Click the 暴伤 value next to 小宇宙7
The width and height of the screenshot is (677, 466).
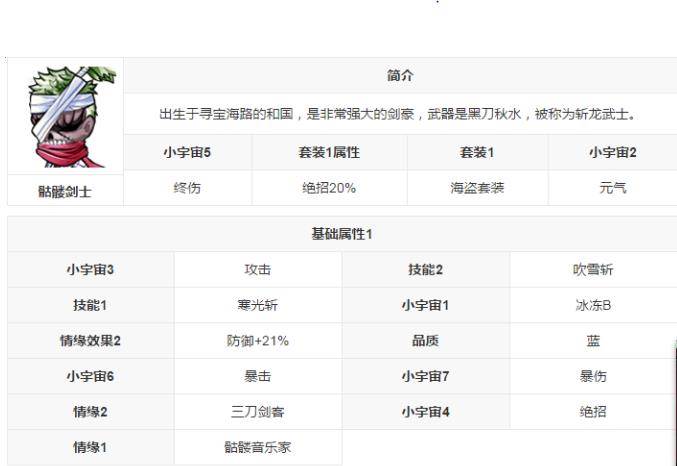(x=593, y=376)
